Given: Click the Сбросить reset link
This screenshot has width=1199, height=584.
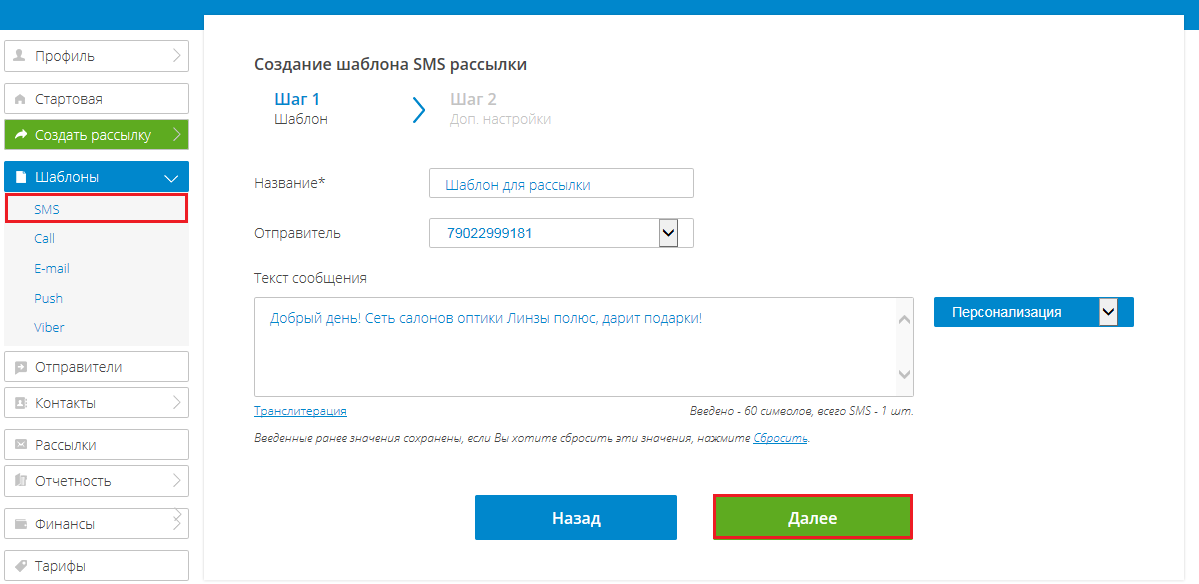Looking at the screenshot, I should pyautogui.click(x=780, y=438).
